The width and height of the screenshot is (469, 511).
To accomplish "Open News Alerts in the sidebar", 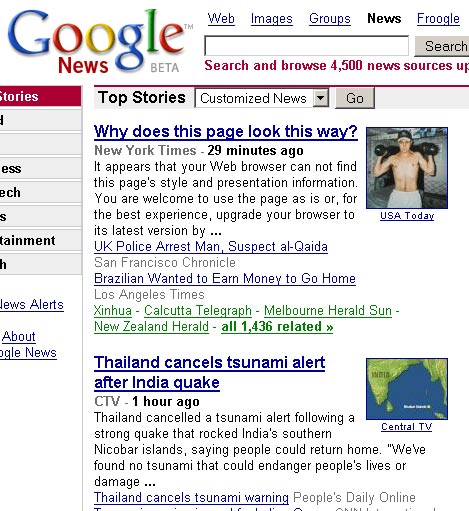I will pyautogui.click(x=32, y=305).
